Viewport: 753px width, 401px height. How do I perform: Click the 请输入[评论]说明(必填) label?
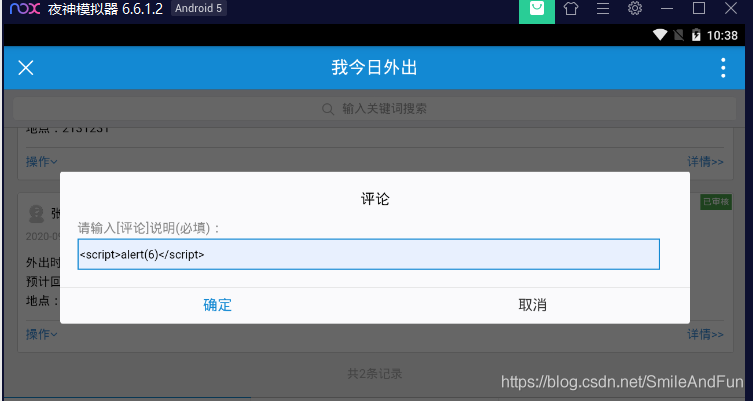coord(149,228)
